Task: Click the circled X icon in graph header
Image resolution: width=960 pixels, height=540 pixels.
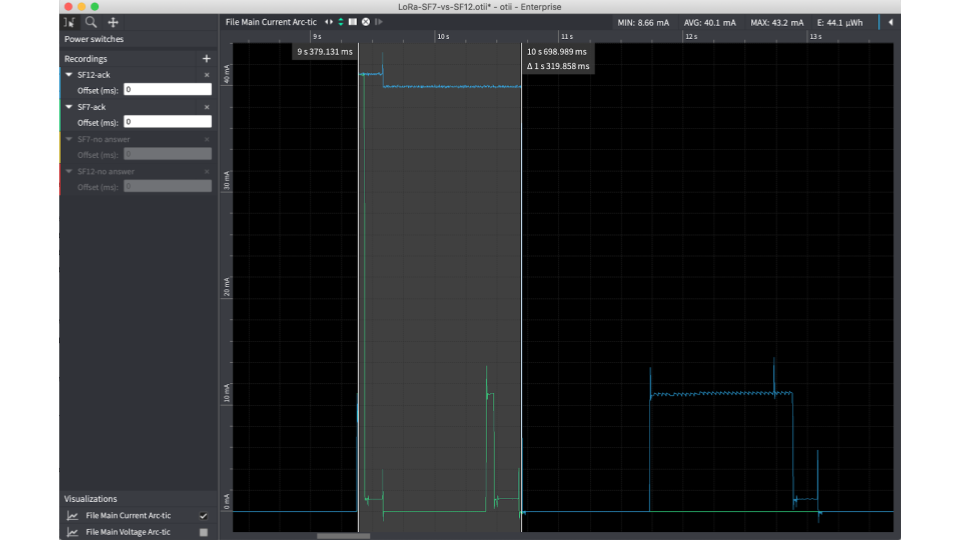Action: [x=366, y=22]
